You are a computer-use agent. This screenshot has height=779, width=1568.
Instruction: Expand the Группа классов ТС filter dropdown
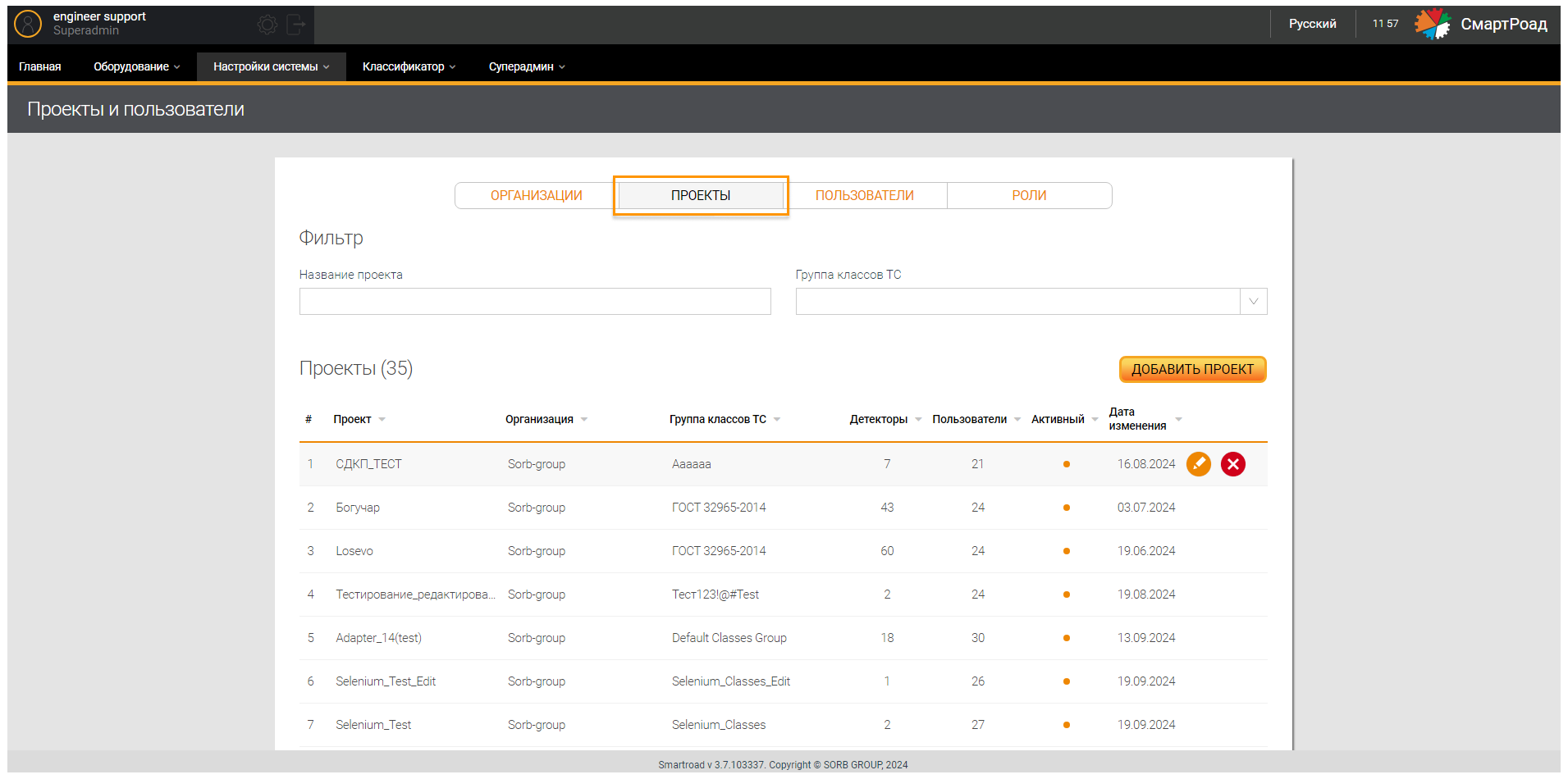pos(1253,302)
